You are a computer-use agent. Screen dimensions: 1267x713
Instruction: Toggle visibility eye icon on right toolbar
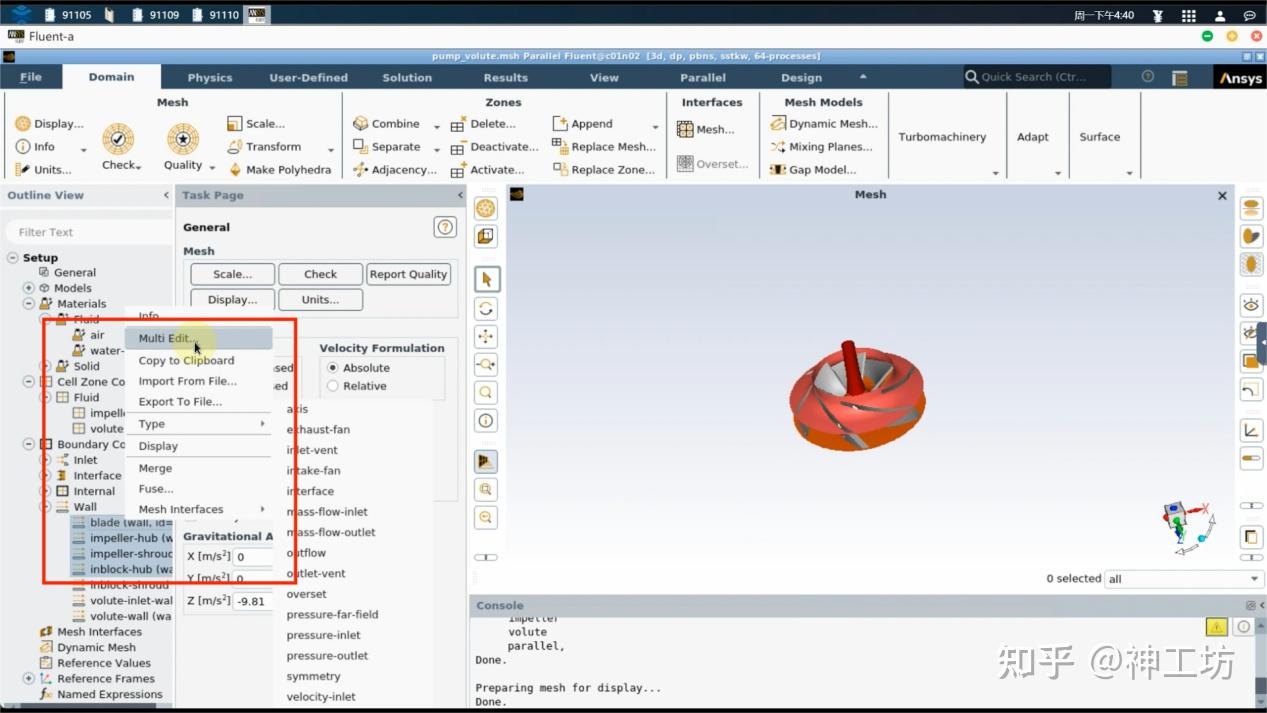click(x=1251, y=304)
